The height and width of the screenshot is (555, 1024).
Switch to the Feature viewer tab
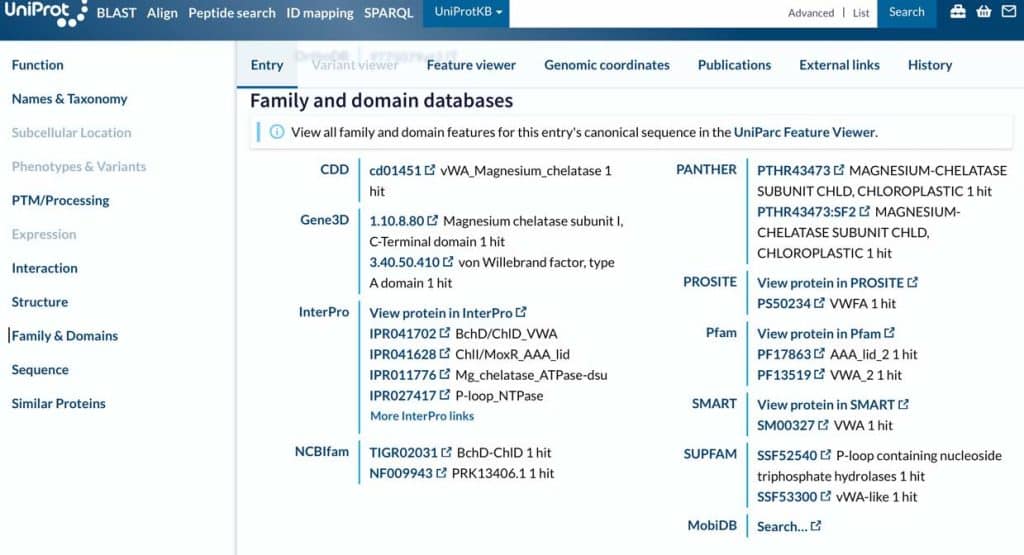471,65
